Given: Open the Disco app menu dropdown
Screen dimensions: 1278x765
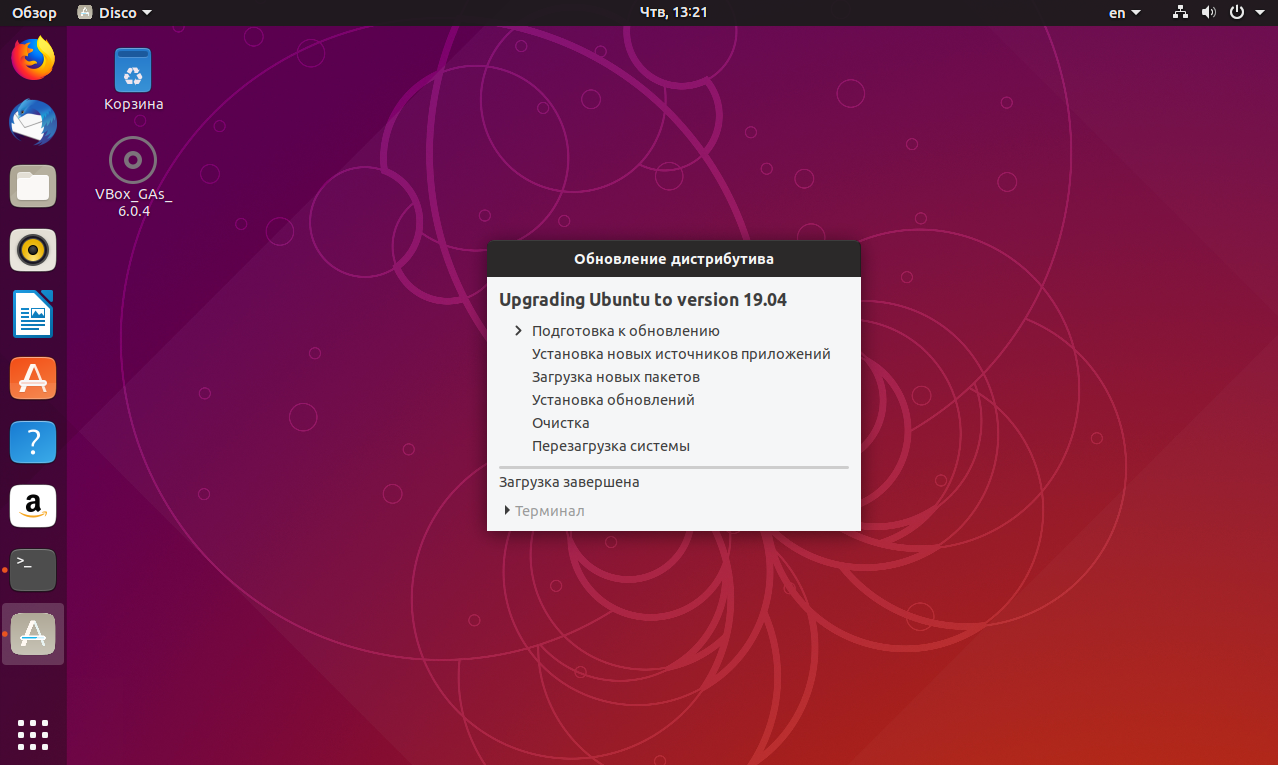Looking at the screenshot, I should 115,13.
